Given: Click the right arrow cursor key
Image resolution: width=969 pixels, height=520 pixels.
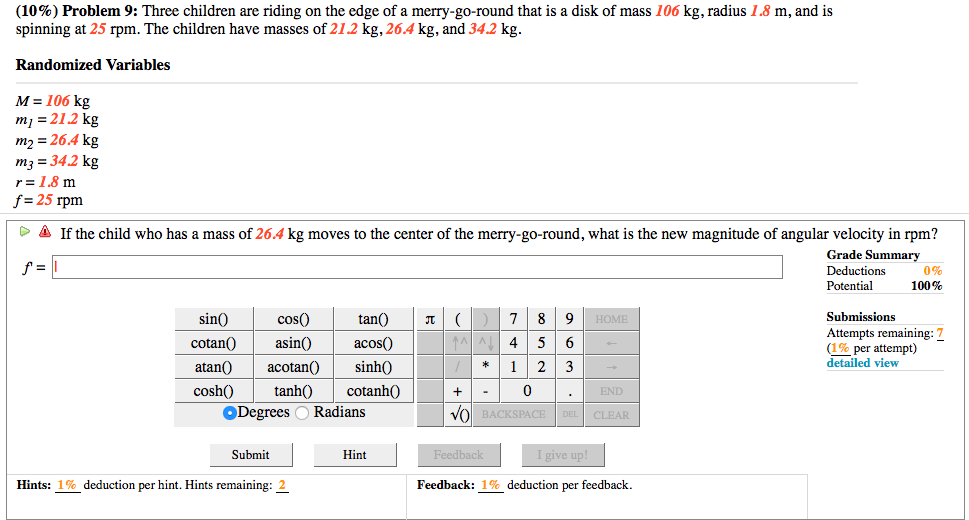Looking at the screenshot, I should tap(612, 367).
